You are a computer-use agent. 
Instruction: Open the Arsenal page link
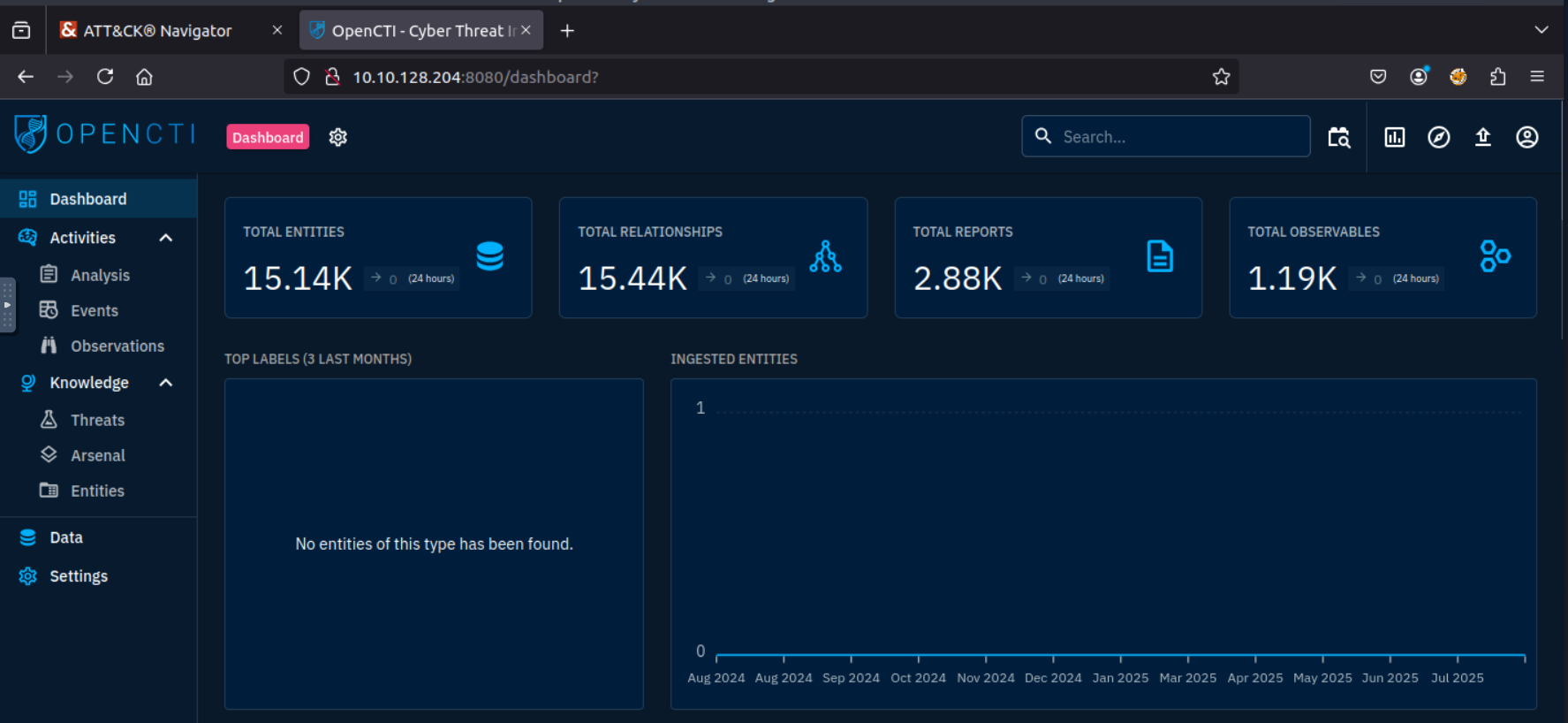click(98, 455)
